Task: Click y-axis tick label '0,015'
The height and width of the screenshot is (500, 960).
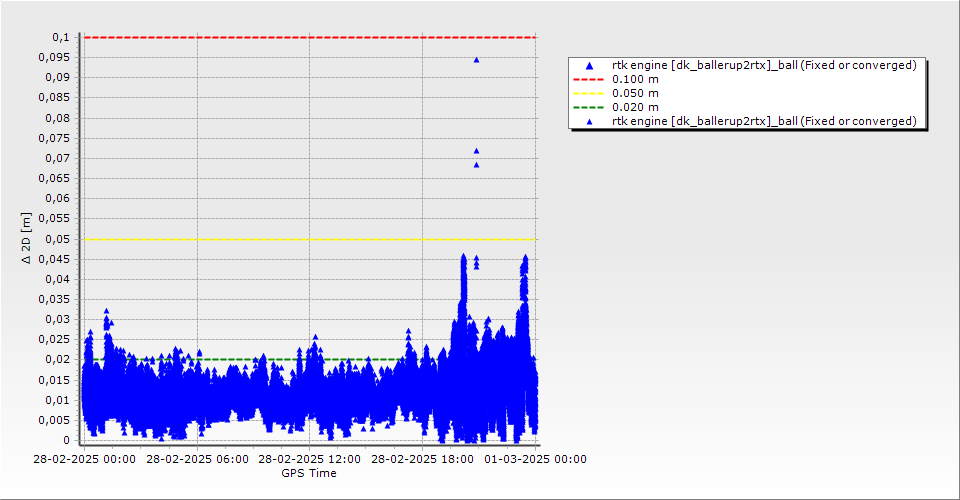Action: click(x=54, y=380)
